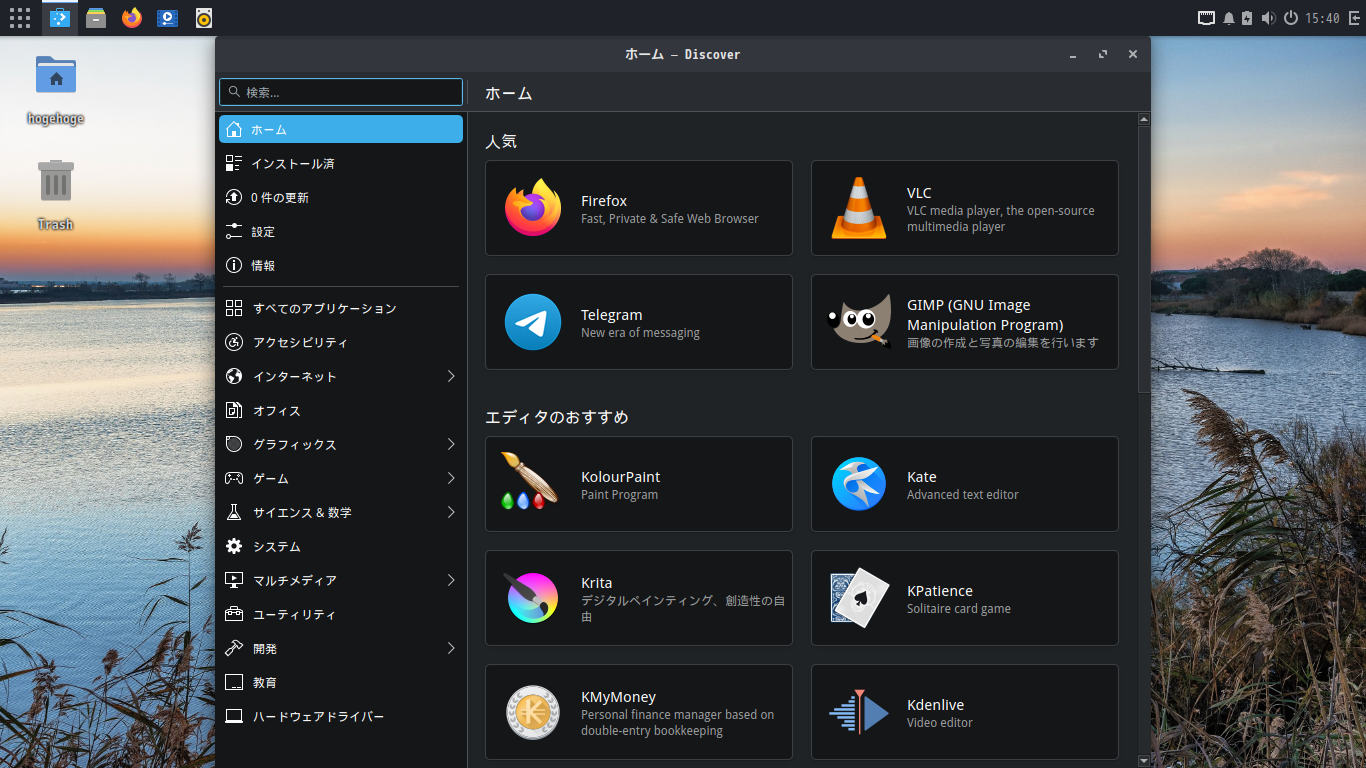This screenshot has width=1366, height=768.
Task: Open the notifications bell in the system tray
Action: (x=1229, y=18)
